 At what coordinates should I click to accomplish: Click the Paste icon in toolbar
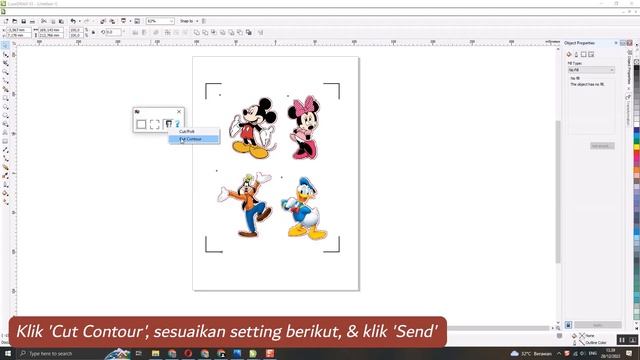click(x=61, y=21)
